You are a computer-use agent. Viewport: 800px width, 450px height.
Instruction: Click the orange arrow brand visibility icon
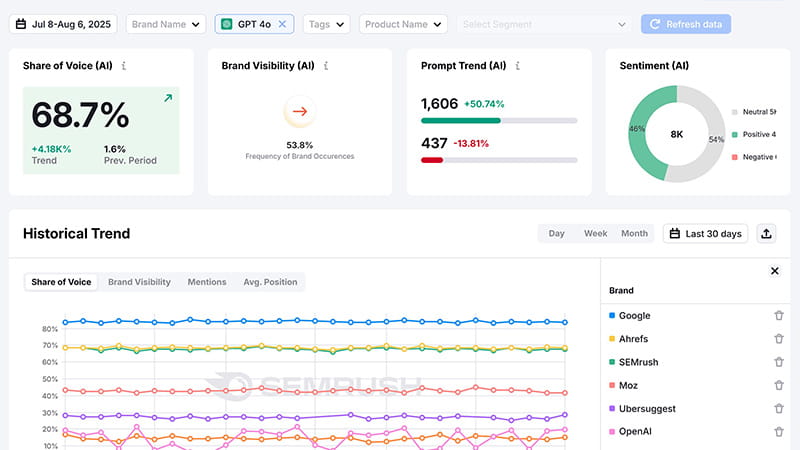click(299, 111)
